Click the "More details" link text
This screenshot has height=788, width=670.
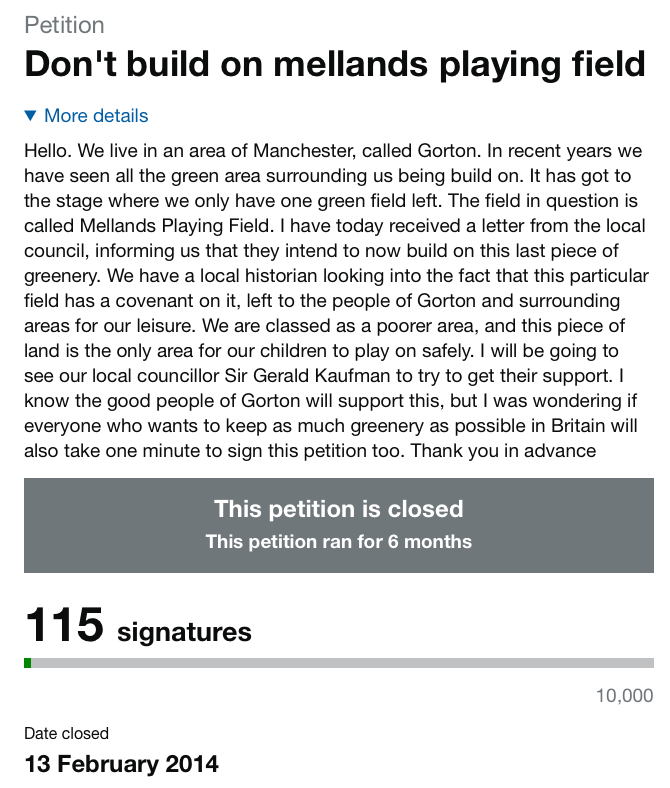[96, 116]
